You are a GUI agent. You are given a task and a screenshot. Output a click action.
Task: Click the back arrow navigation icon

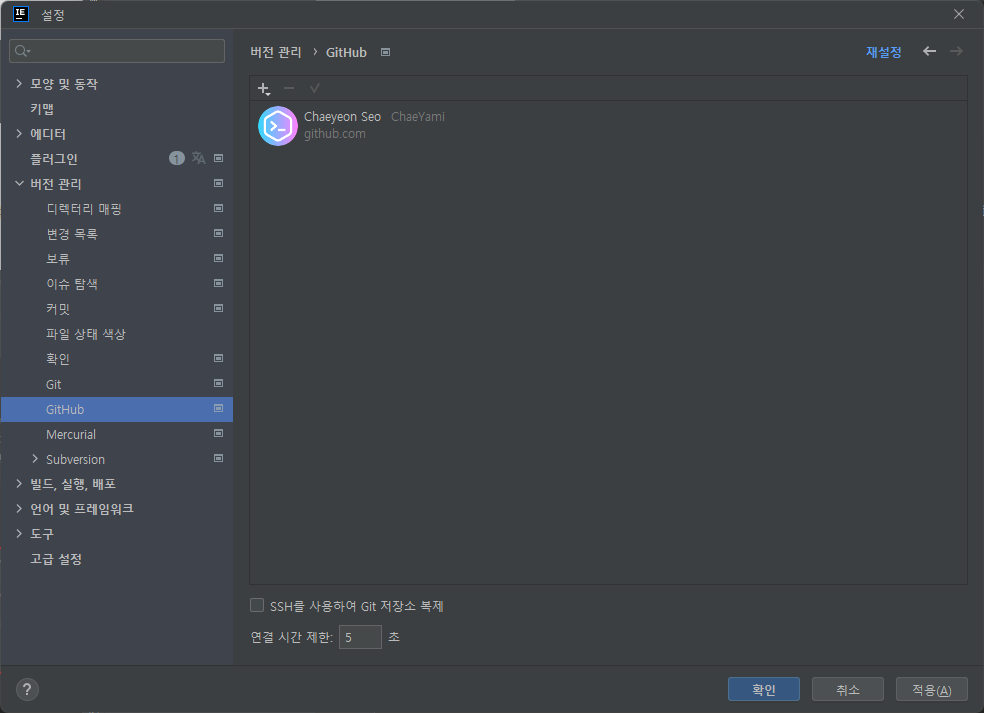929,51
